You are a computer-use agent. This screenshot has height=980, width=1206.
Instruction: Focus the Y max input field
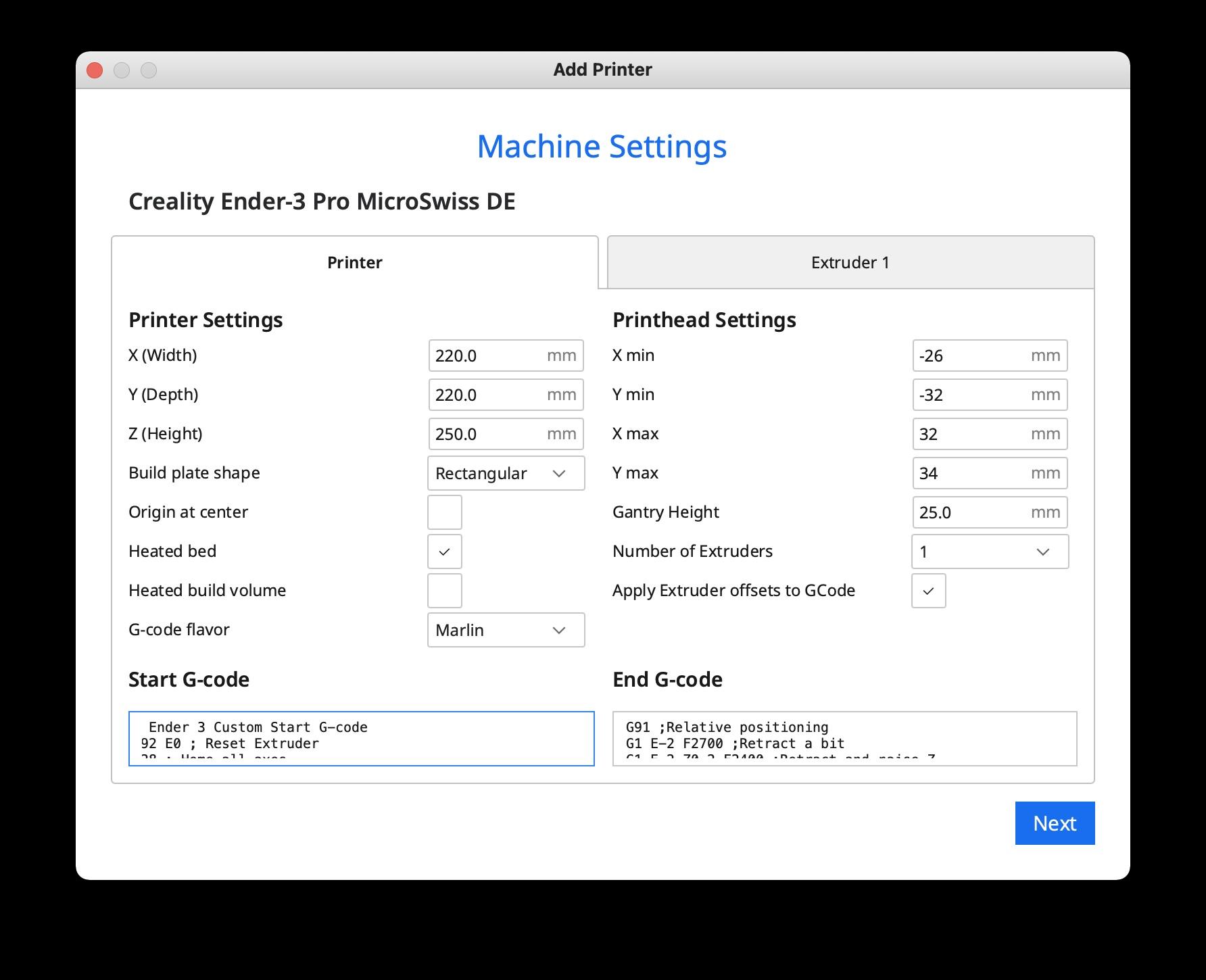click(990, 473)
